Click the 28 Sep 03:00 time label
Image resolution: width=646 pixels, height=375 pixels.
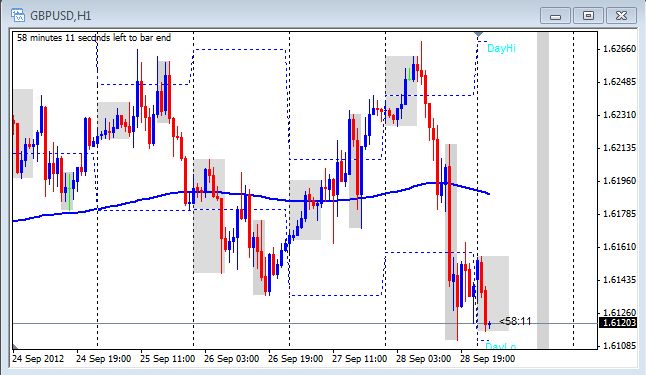424,359
